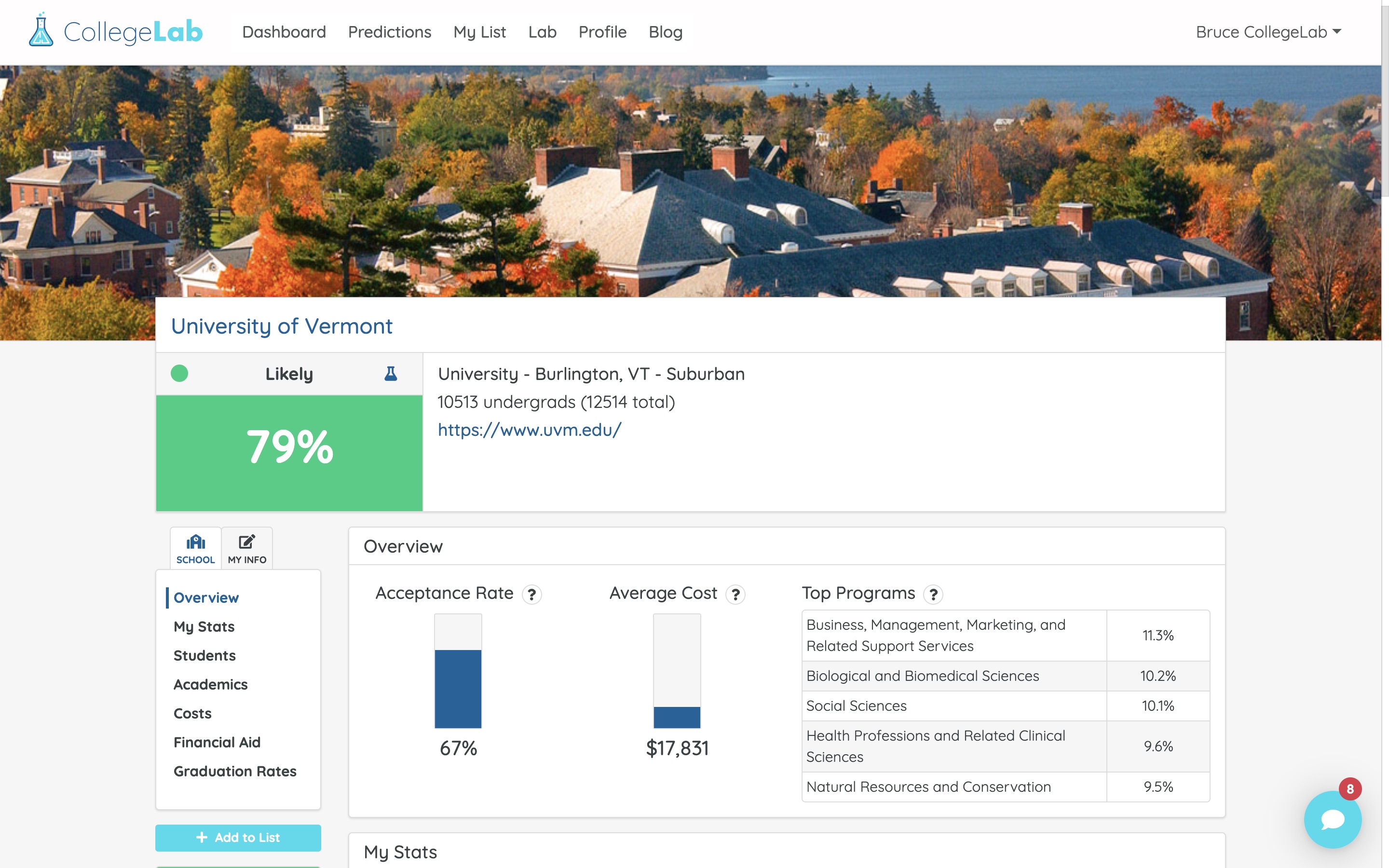The width and height of the screenshot is (1389, 868).
Task: Jump to My Stats in sidebar
Action: (204, 626)
